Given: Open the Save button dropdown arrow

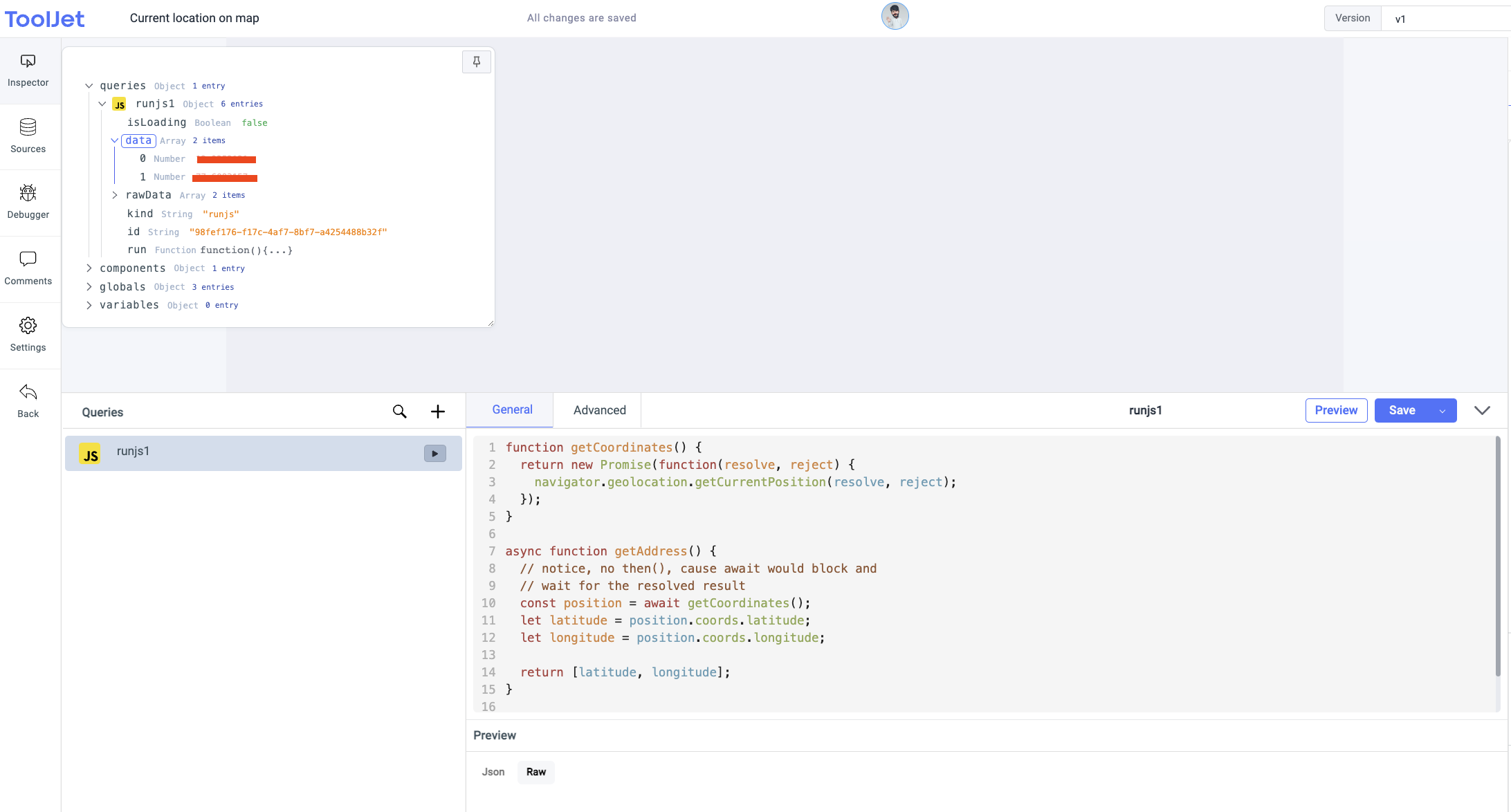Looking at the screenshot, I should click(x=1443, y=411).
